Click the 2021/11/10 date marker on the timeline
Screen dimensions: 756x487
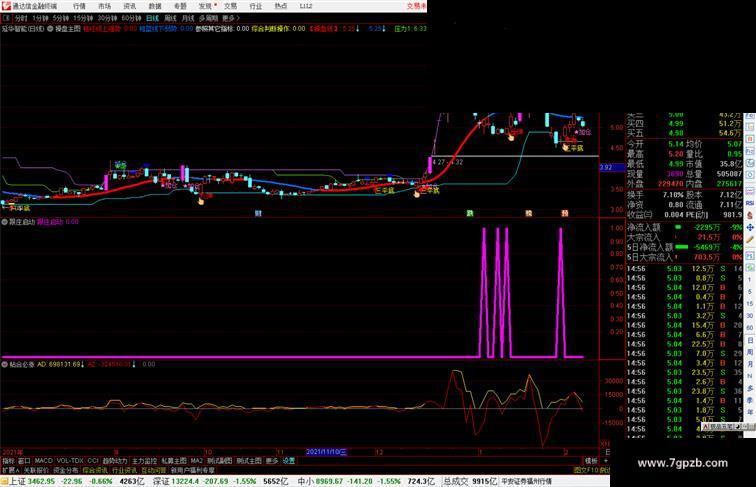(x=326, y=452)
